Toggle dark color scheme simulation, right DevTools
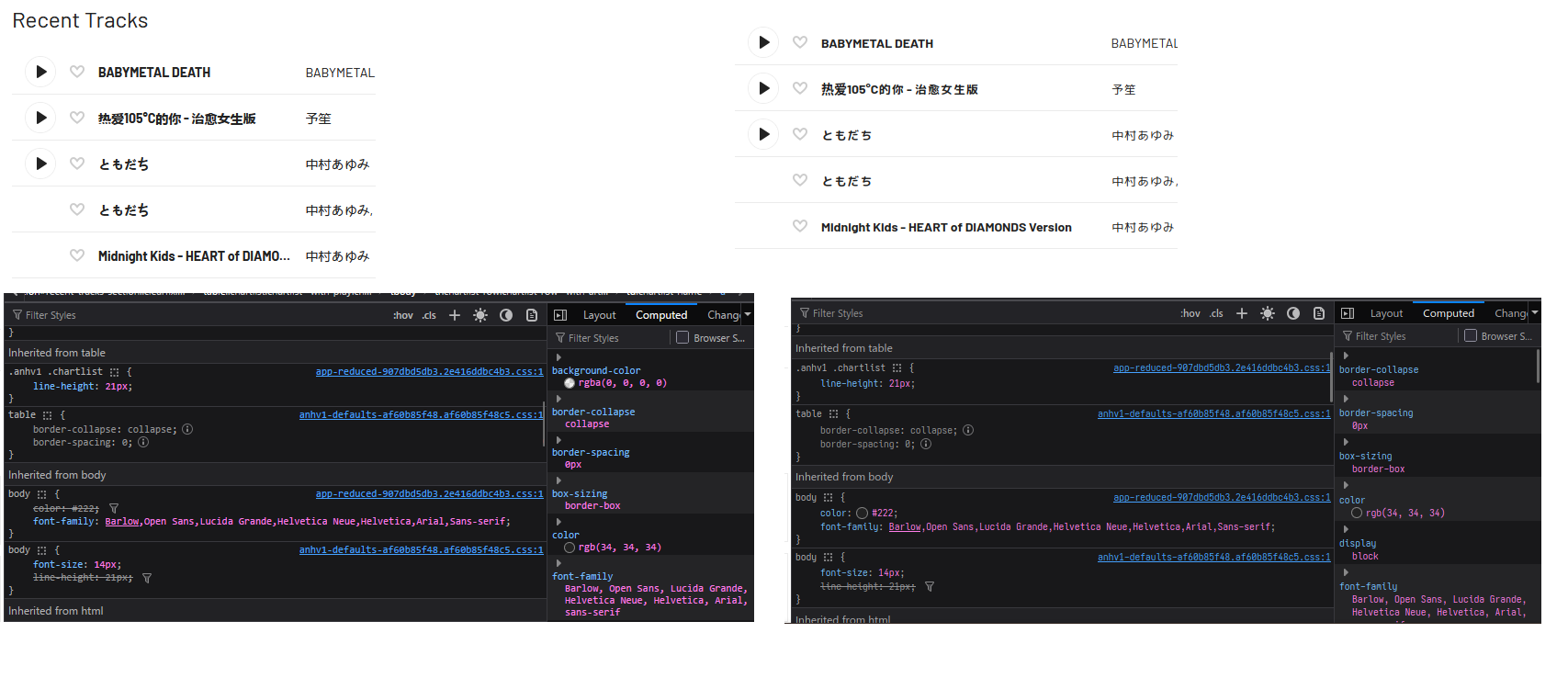Screen dimensions: 1568x678 pyautogui.click(x=1293, y=313)
